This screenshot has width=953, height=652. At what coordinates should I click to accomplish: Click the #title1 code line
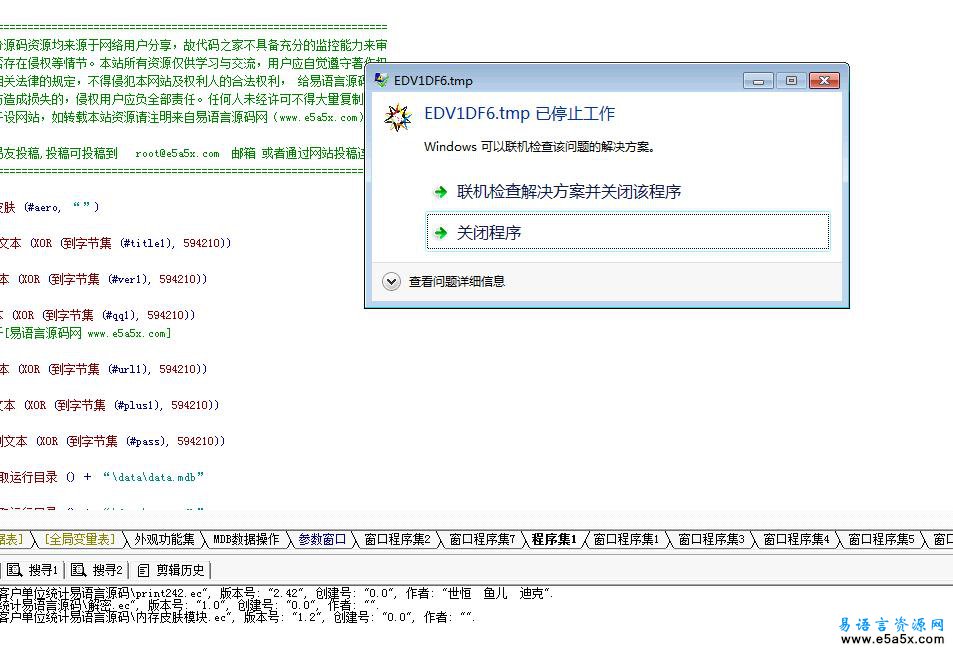(x=115, y=243)
